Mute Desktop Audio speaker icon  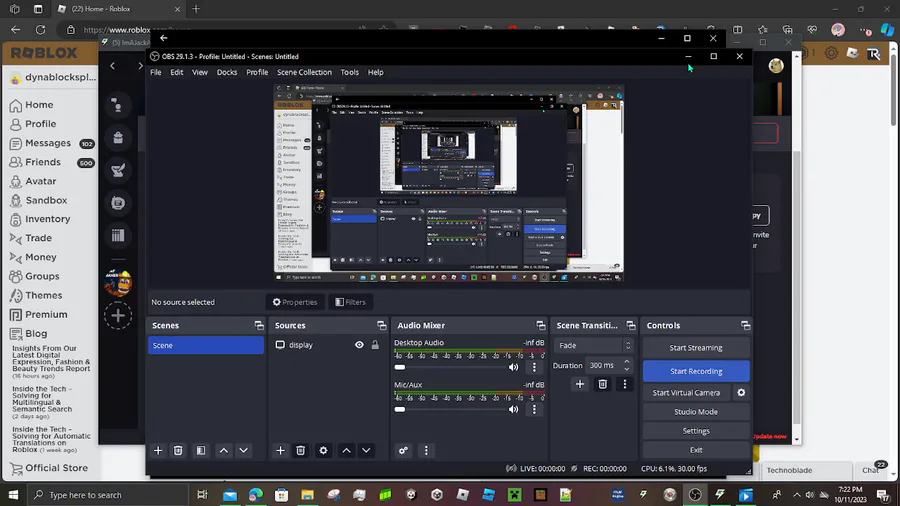514,367
